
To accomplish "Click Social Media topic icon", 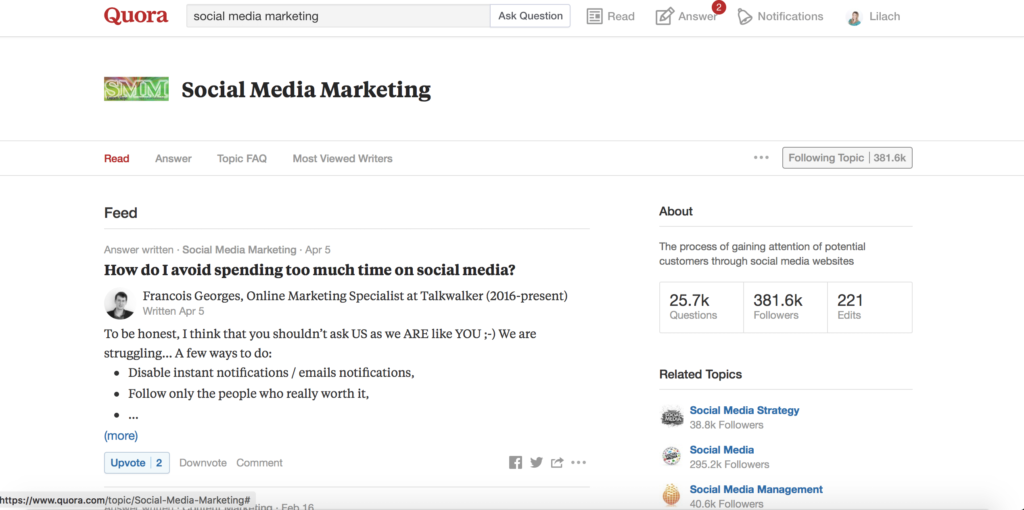I will click(x=672, y=456).
